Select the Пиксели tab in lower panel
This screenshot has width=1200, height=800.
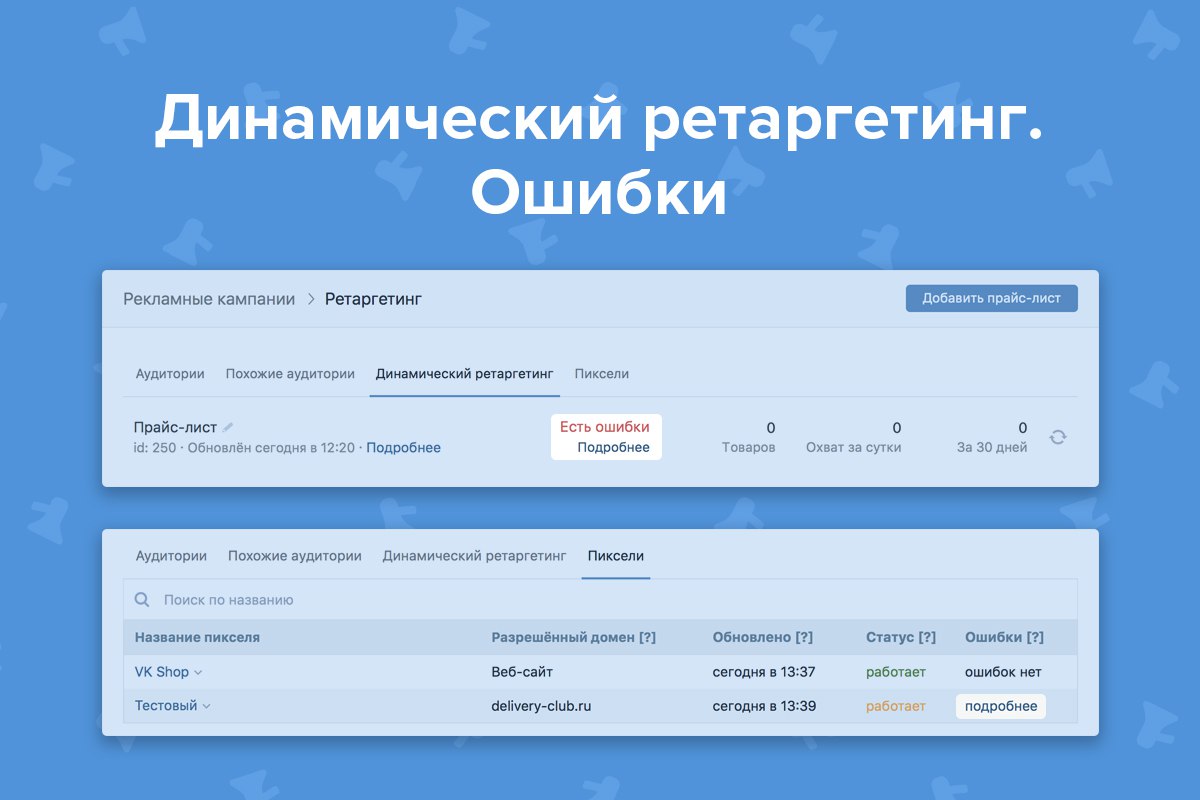(x=616, y=556)
